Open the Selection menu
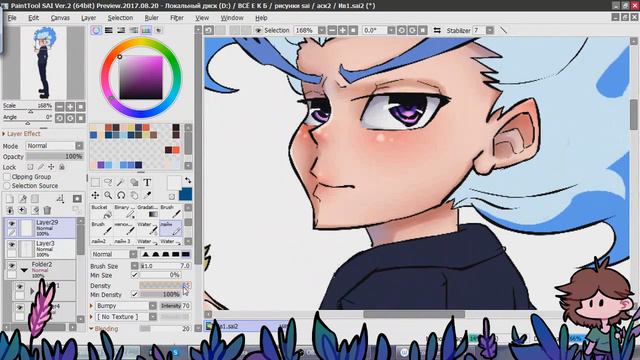640x360 pixels. tap(120, 18)
